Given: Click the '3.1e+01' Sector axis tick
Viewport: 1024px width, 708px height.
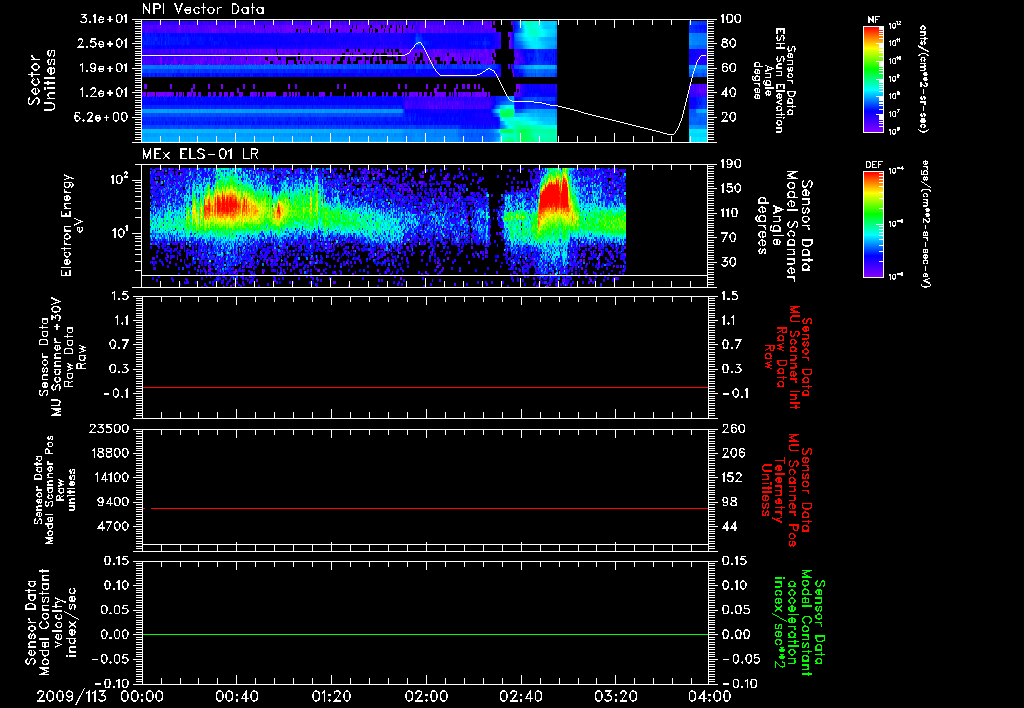Looking at the screenshot, I should 104,19.
